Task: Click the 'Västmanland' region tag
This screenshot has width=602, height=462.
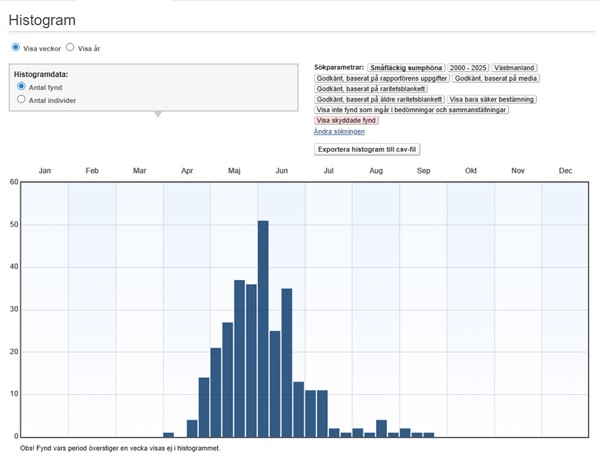Action: tap(517, 67)
